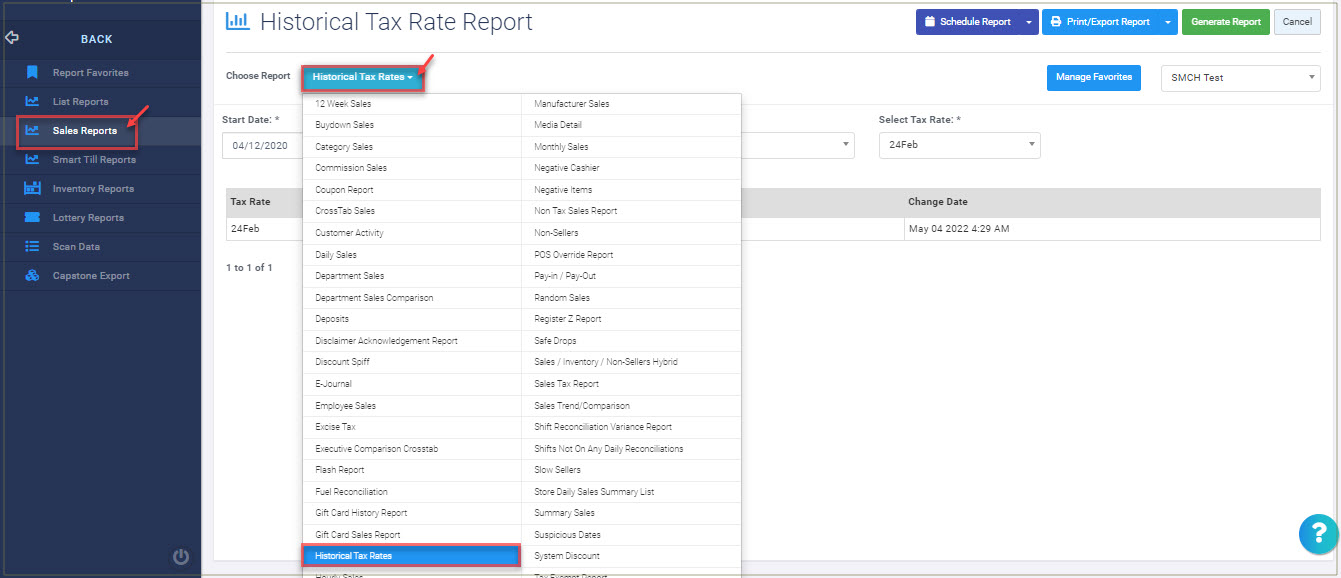Click the Report Favorites bookmark icon

click(32, 72)
